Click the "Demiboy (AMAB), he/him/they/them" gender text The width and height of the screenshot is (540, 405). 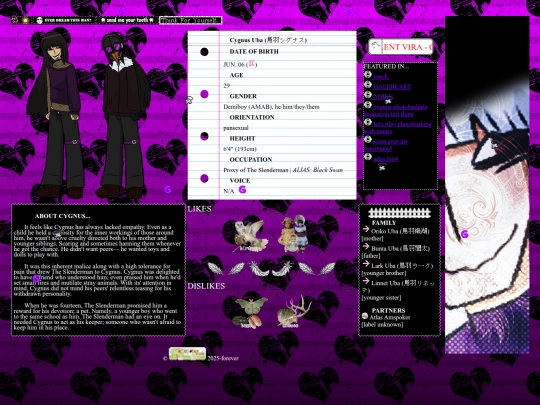[x=271, y=107]
